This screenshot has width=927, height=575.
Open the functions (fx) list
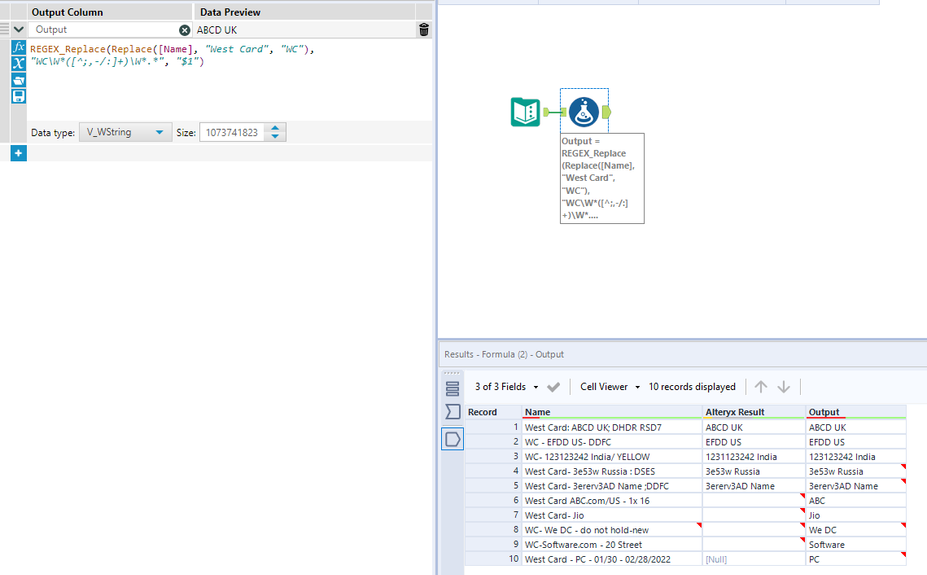(x=18, y=47)
